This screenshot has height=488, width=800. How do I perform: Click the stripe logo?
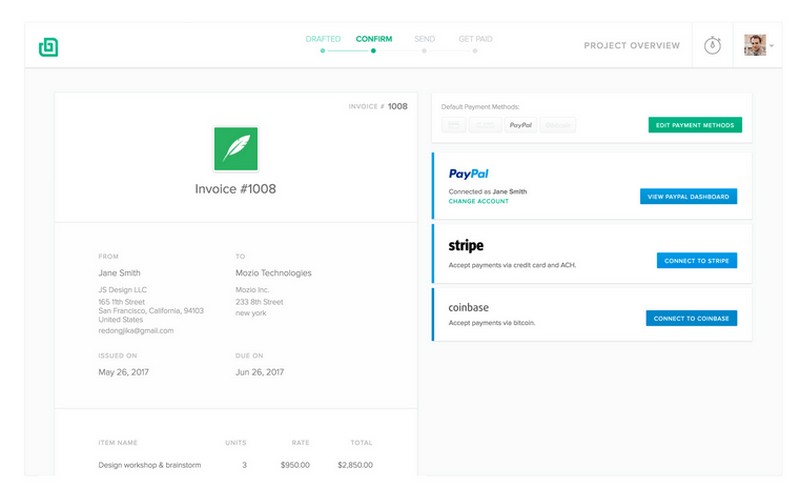[x=466, y=246]
